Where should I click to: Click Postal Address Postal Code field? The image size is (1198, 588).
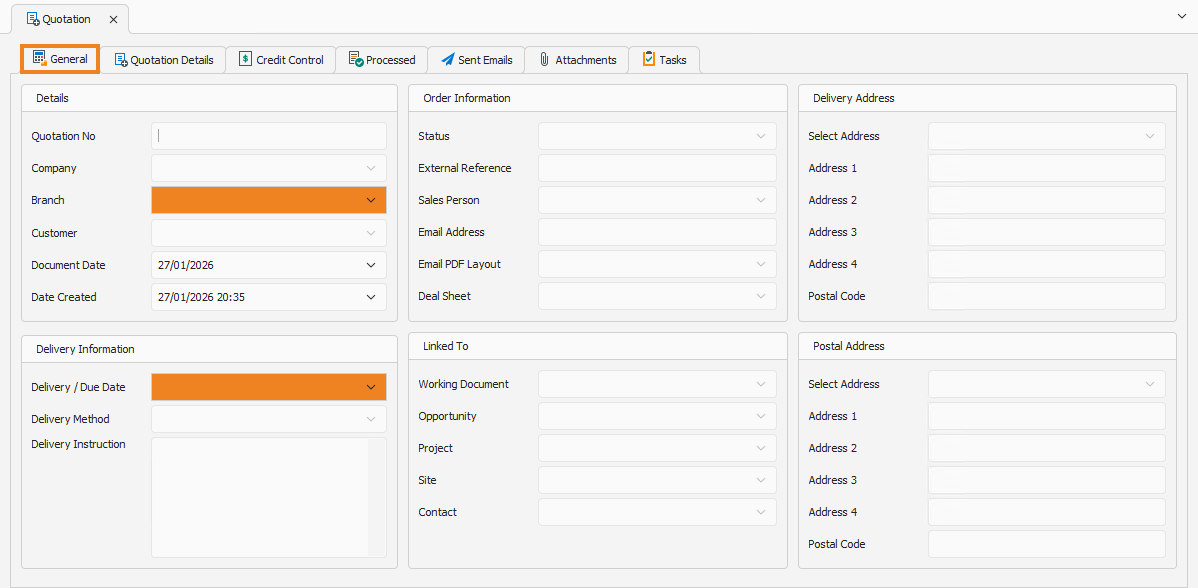(x=1047, y=544)
